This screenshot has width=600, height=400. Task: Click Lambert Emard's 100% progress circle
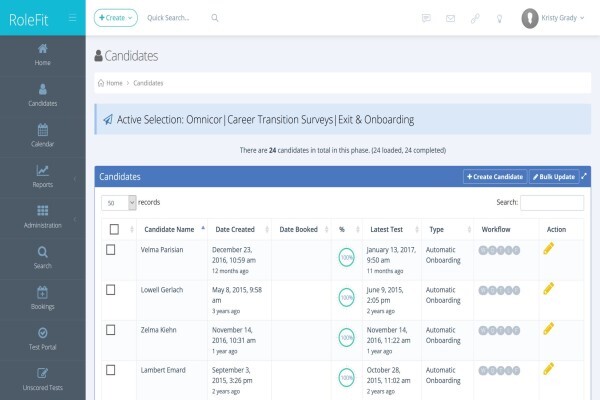pyautogui.click(x=346, y=378)
